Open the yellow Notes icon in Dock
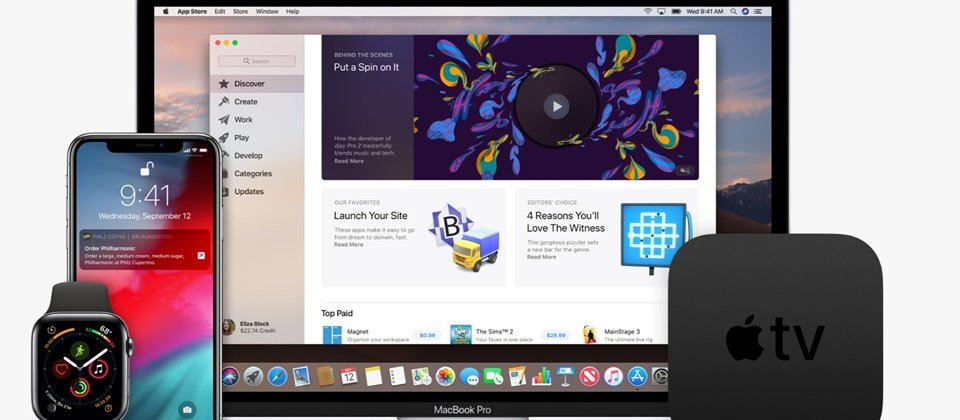This screenshot has height=420, width=960. tap(373, 376)
